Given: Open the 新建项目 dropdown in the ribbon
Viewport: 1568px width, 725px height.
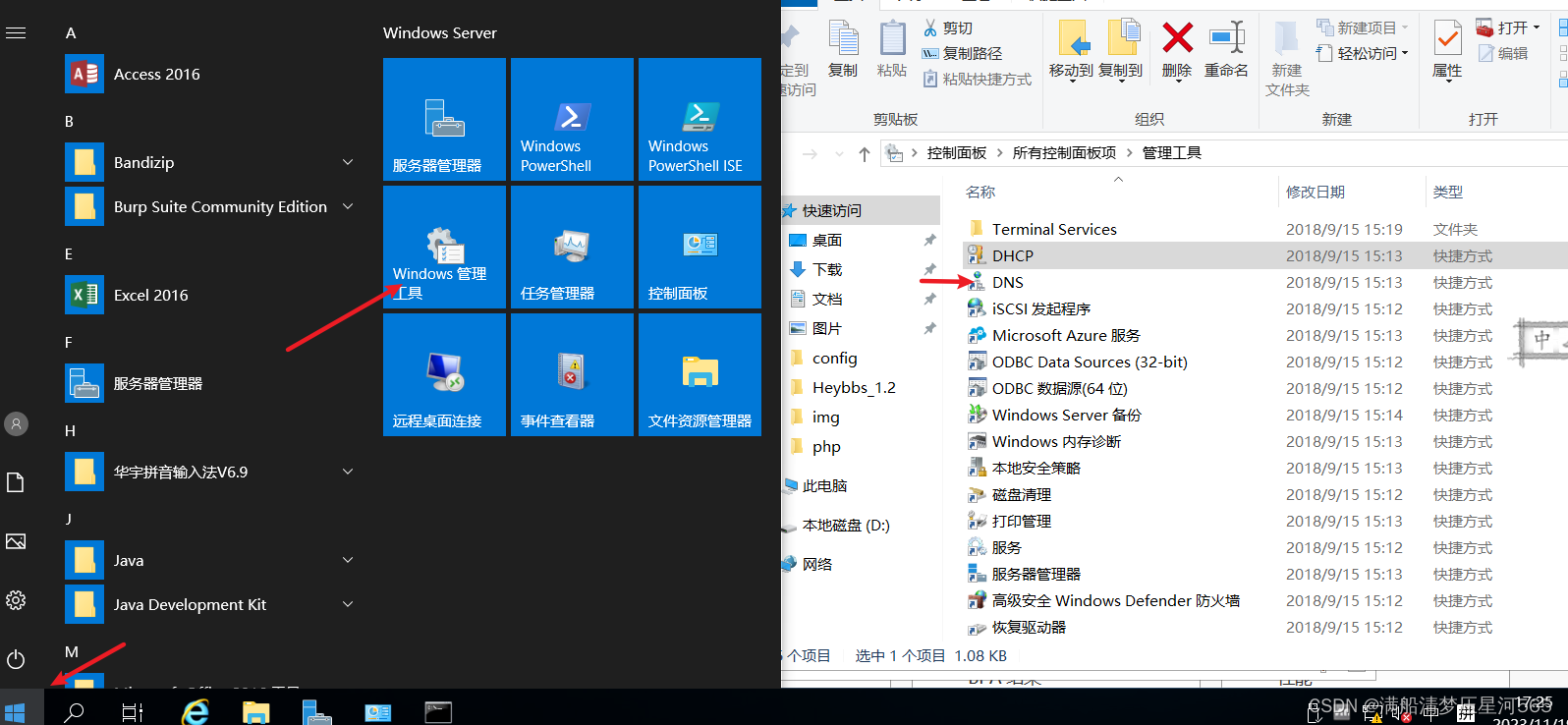Looking at the screenshot, I should pyautogui.click(x=1364, y=28).
